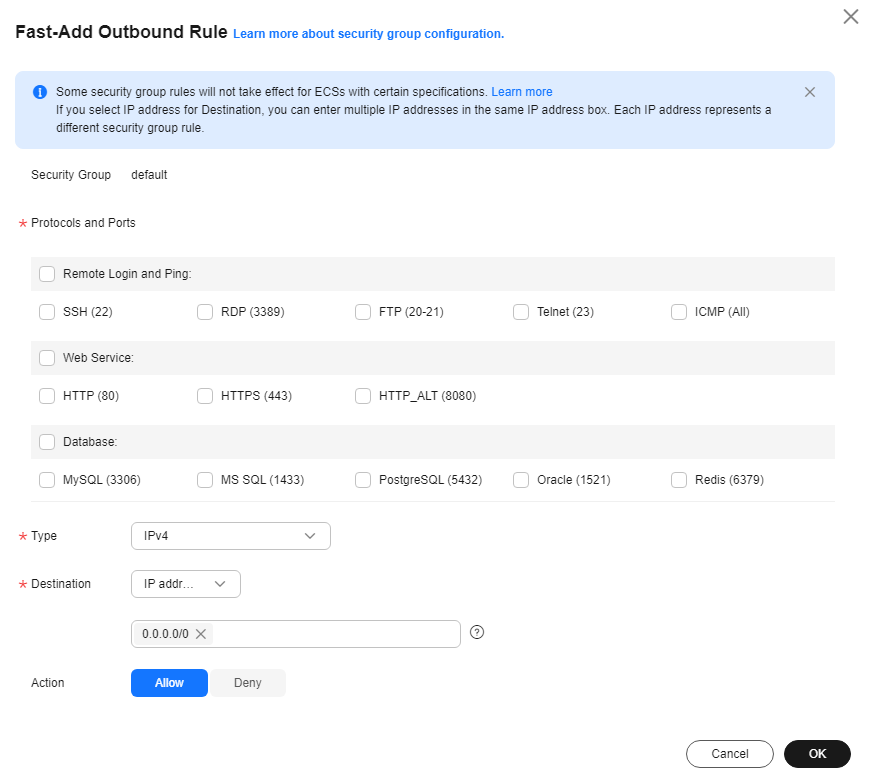The width and height of the screenshot is (870, 783).
Task: Confirm the rule with OK
Action: pos(817,754)
